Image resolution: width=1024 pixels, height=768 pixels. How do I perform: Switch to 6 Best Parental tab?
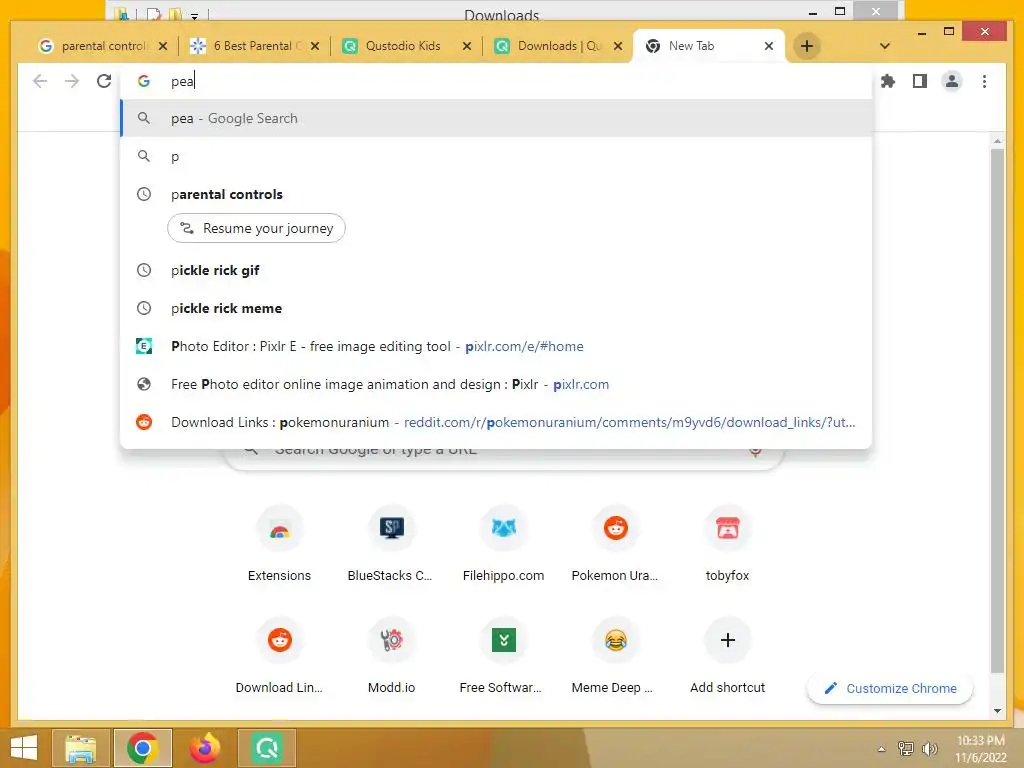tap(255, 46)
